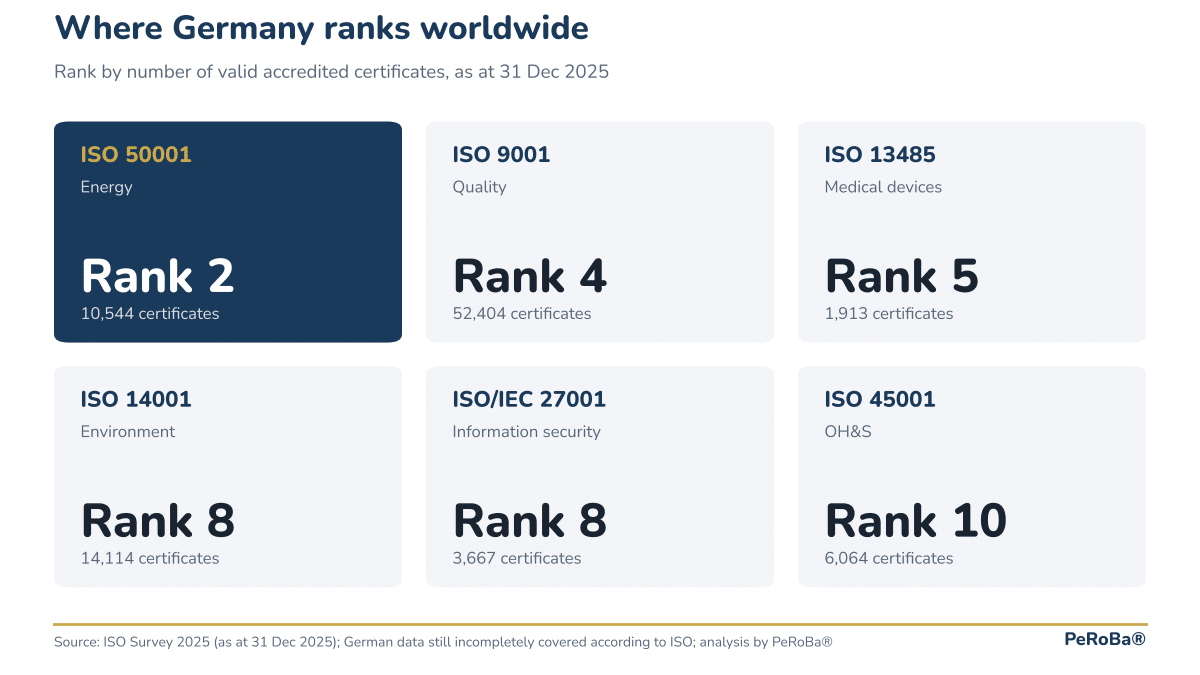The height and width of the screenshot is (675, 1200).
Task: Click '6,064 certificates'
Action: [x=889, y=558]
